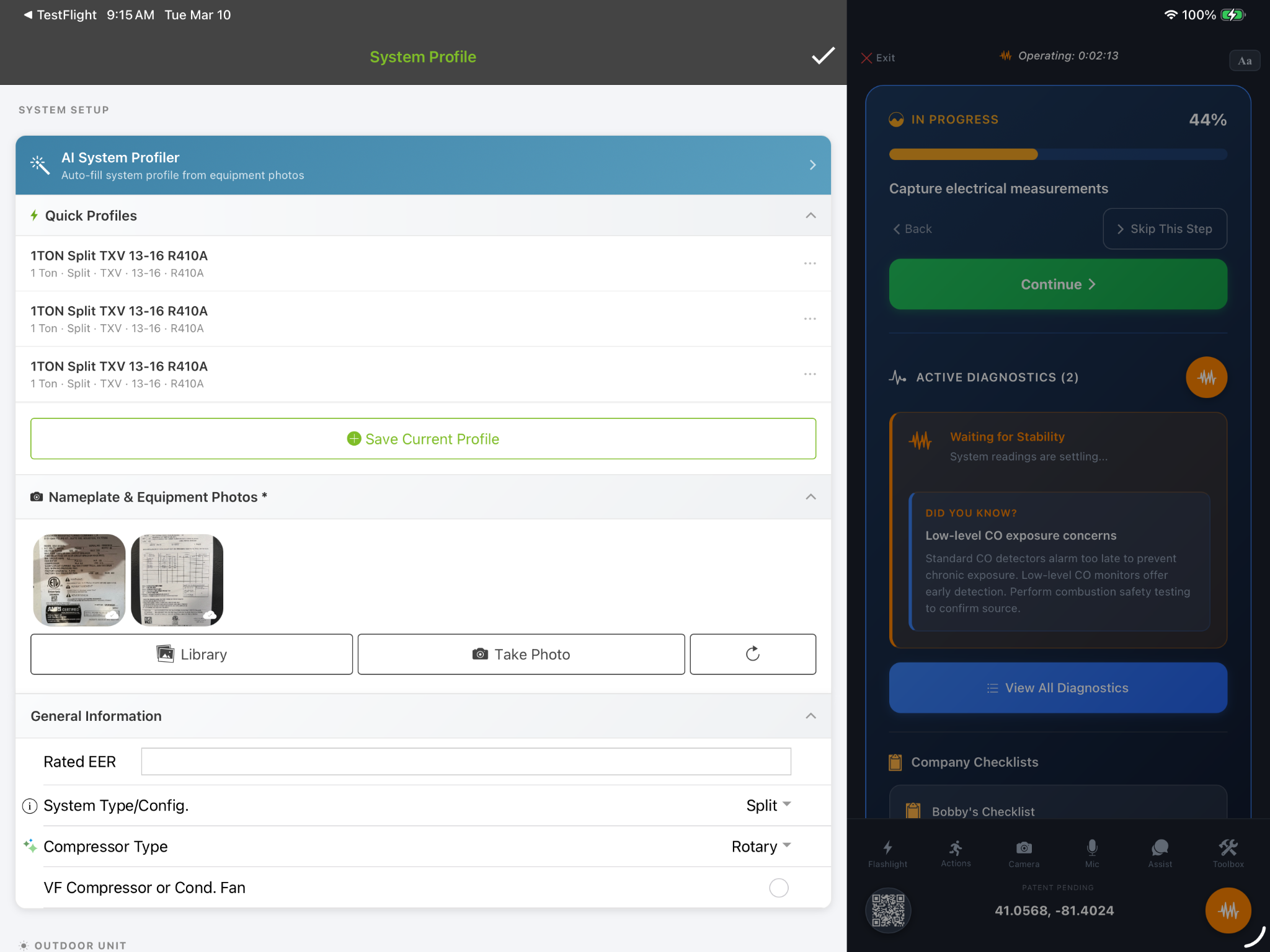Tap the orange waveform diagnostics button
Image resolution: width=1270 pixels, height=952 pixels.
point(1206,377)
